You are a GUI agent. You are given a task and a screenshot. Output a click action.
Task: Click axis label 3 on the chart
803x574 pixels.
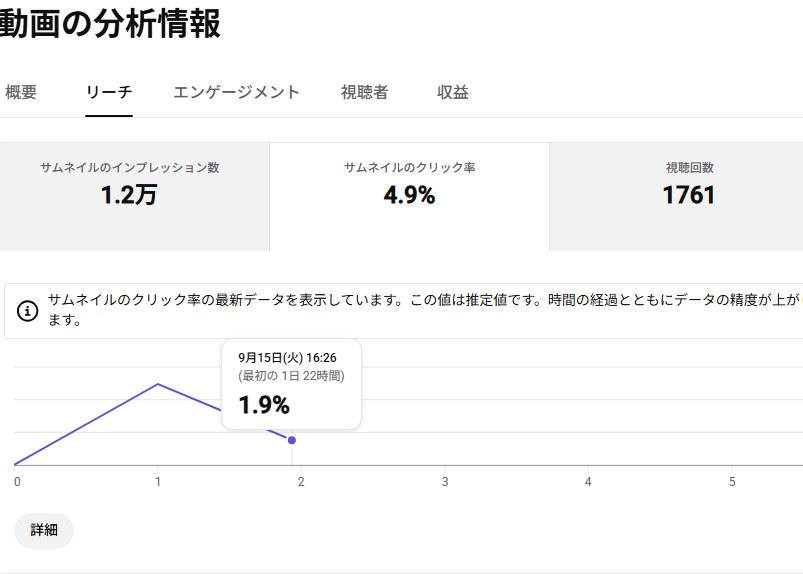point(445,482)
